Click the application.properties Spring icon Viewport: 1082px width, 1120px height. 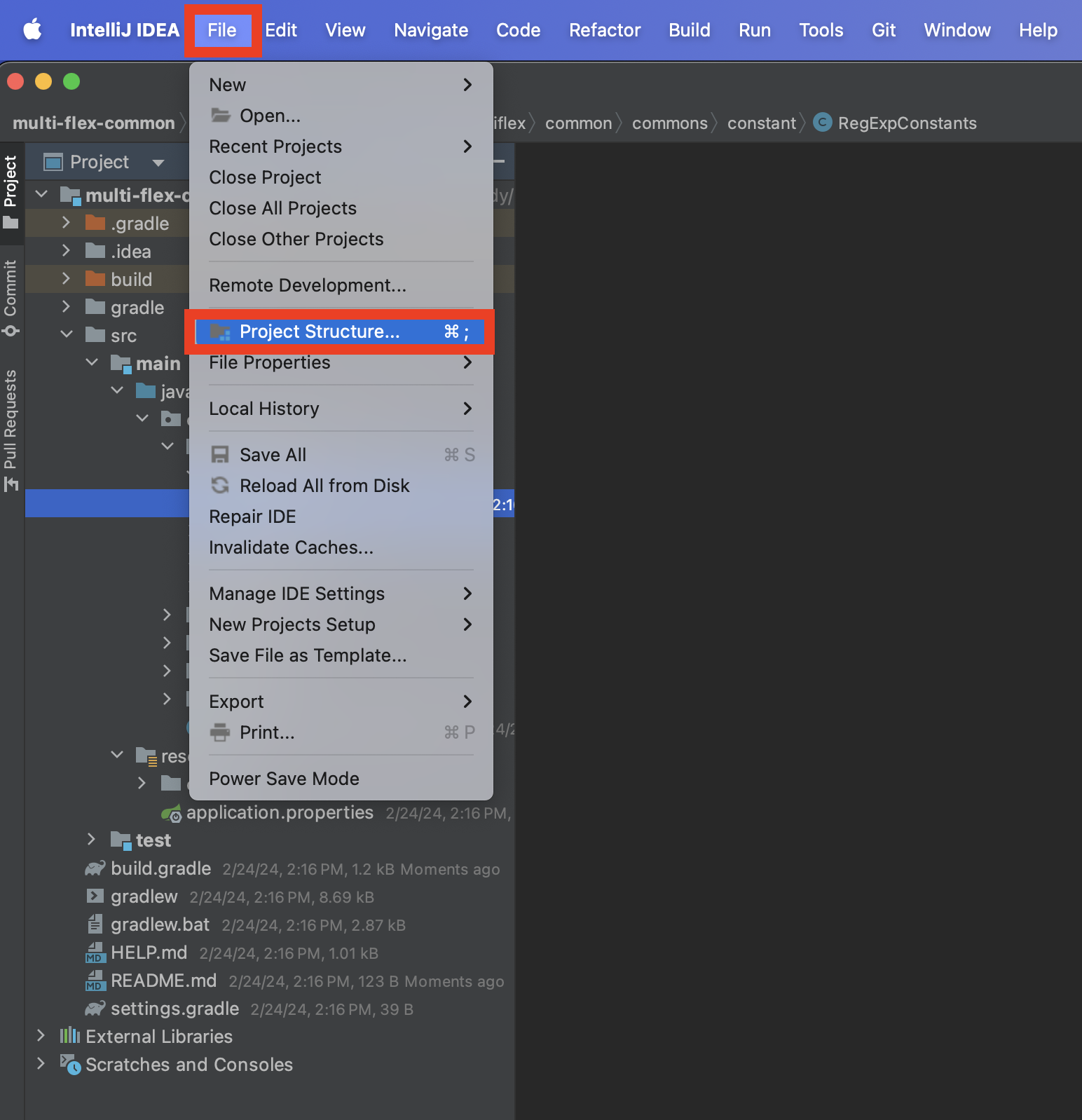(x=172, y=813)
